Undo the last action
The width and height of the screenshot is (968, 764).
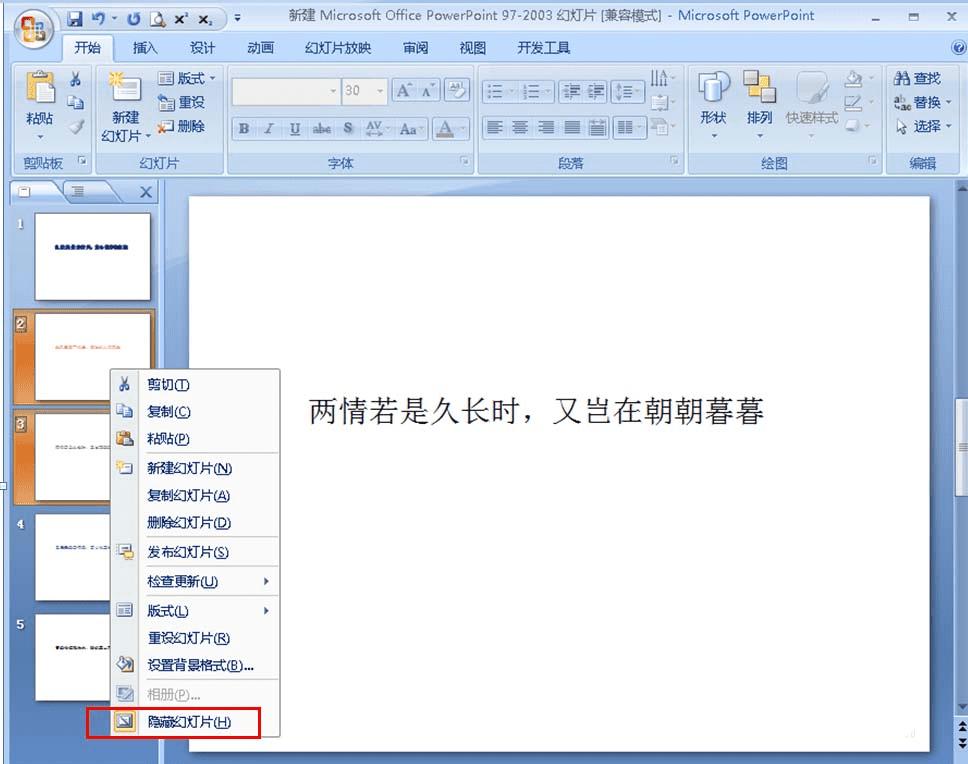[98, 19]
